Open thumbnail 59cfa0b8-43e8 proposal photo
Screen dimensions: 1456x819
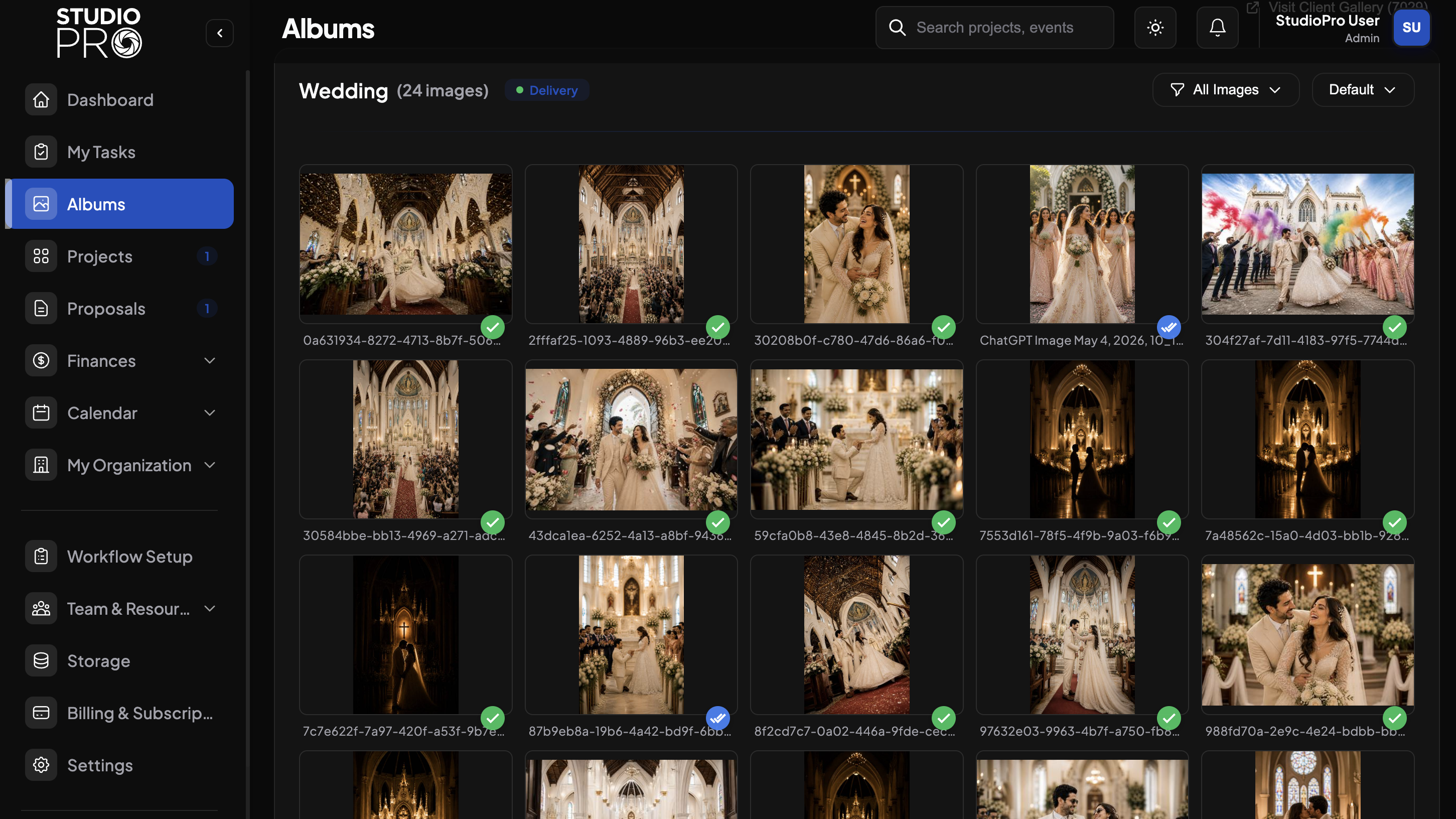point(856,439)
